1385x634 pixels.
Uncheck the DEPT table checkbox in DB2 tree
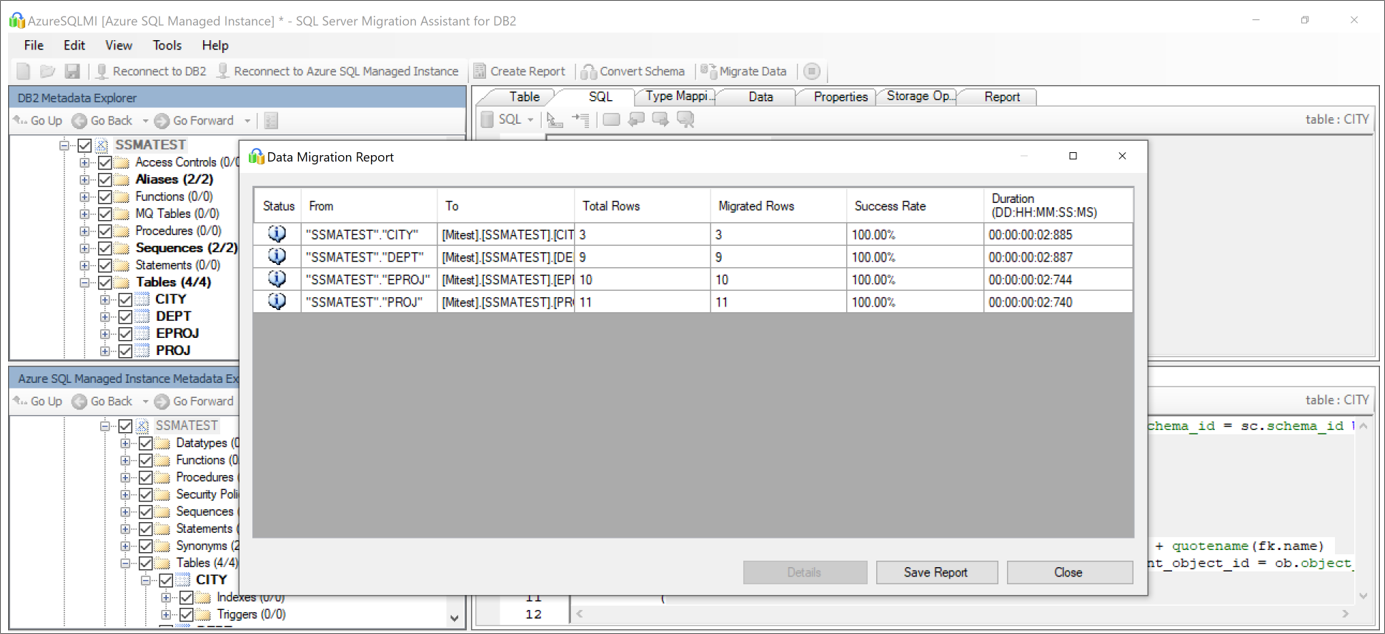tap(125, 316)
